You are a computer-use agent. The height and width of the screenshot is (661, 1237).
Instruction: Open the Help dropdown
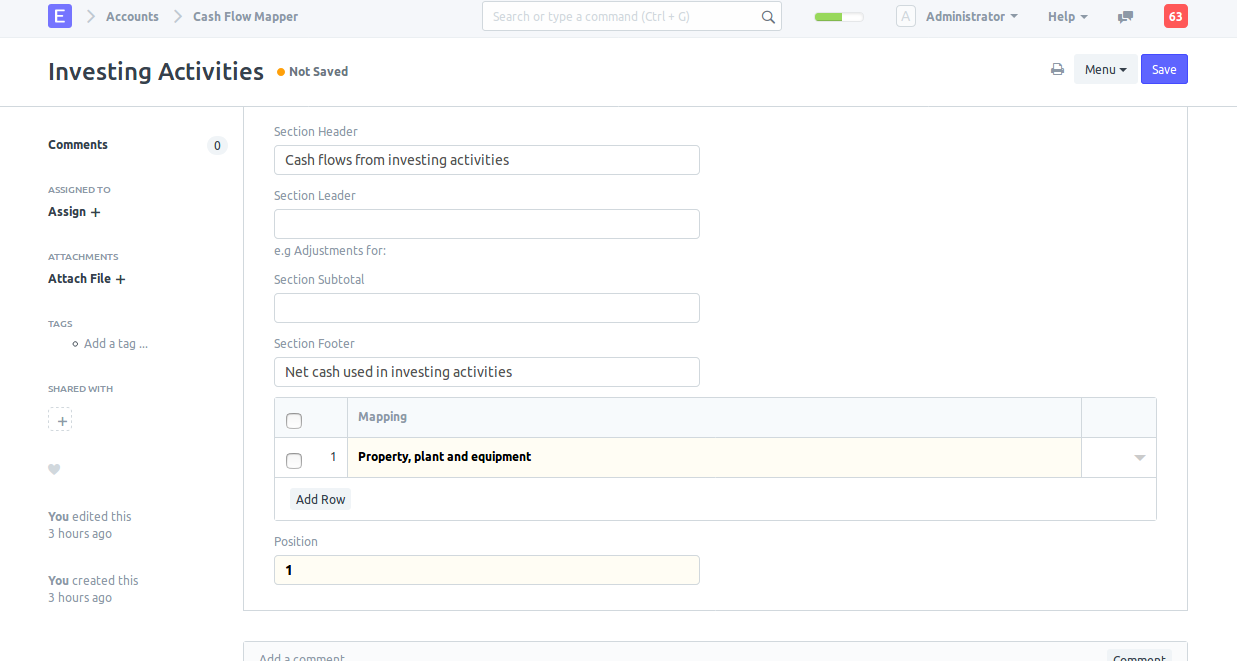coord(1067,17)
